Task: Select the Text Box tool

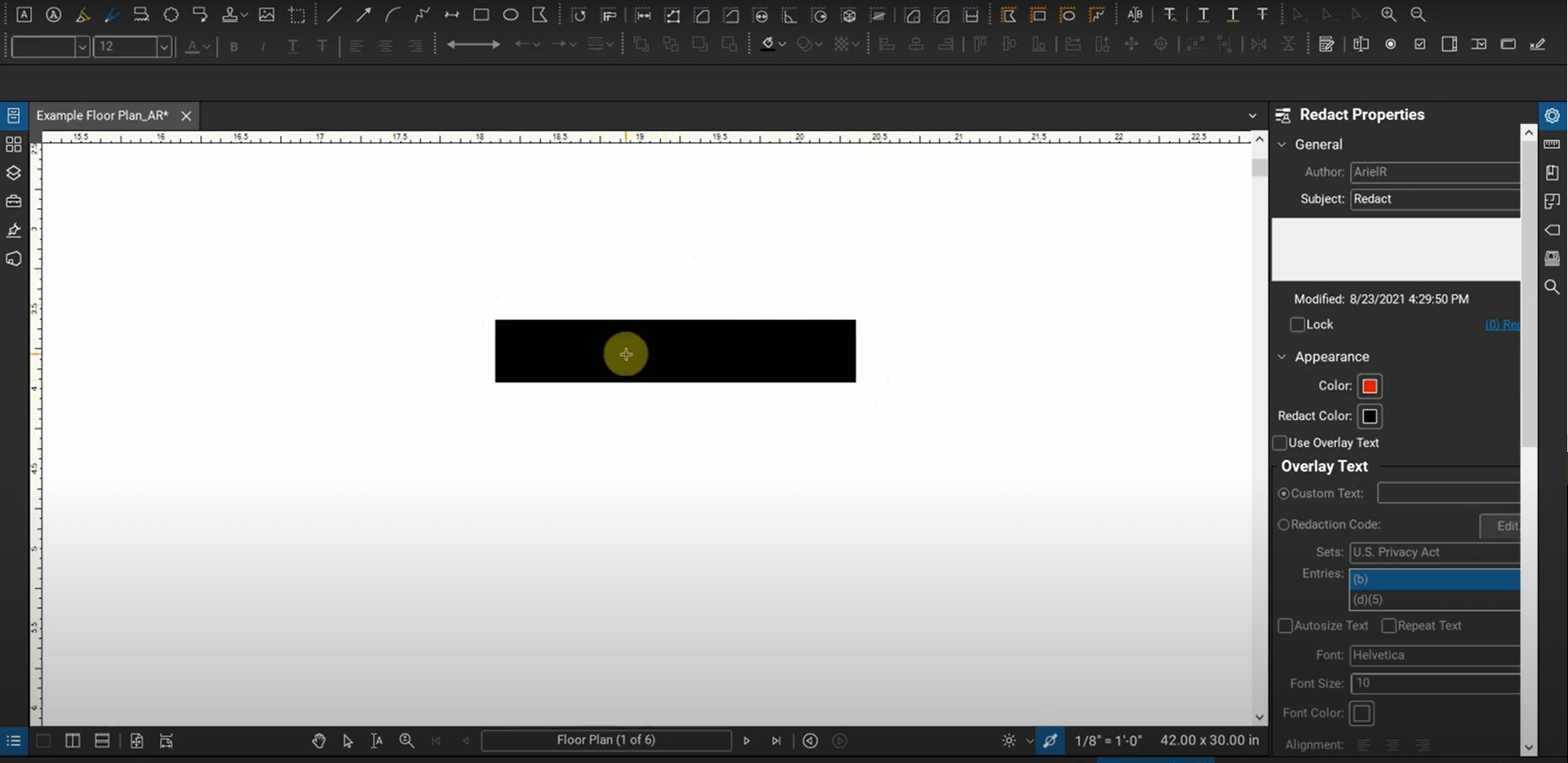Action: [x=24, y=14]
